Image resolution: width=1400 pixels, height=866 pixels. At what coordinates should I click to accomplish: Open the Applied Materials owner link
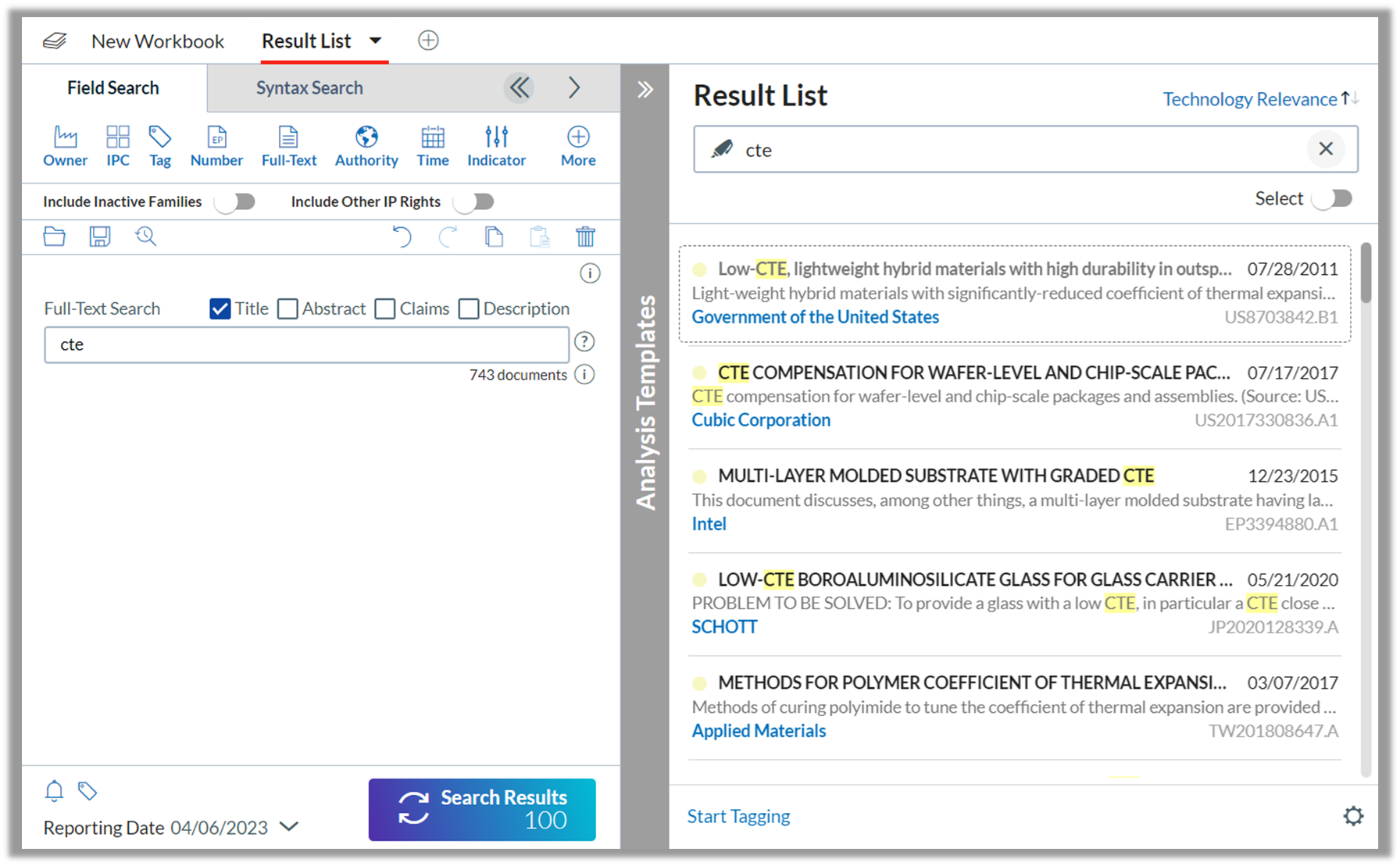[759, 731]
